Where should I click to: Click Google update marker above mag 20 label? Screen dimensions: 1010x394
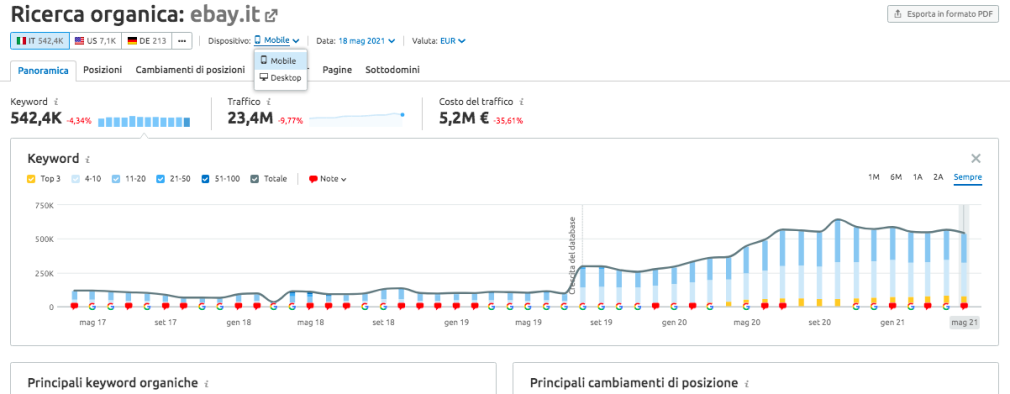pos(747,306)
